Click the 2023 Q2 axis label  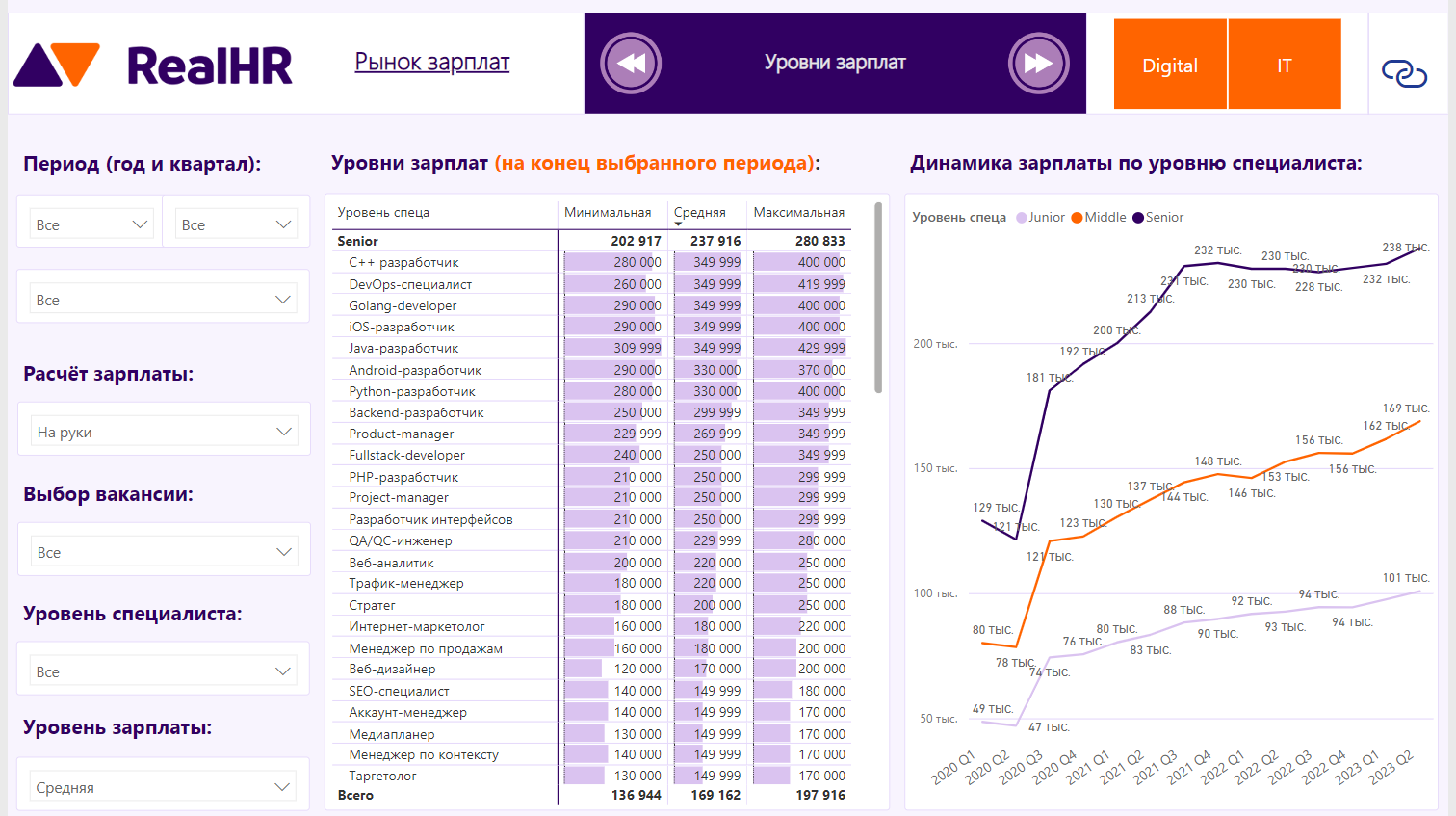[1391, 768]
